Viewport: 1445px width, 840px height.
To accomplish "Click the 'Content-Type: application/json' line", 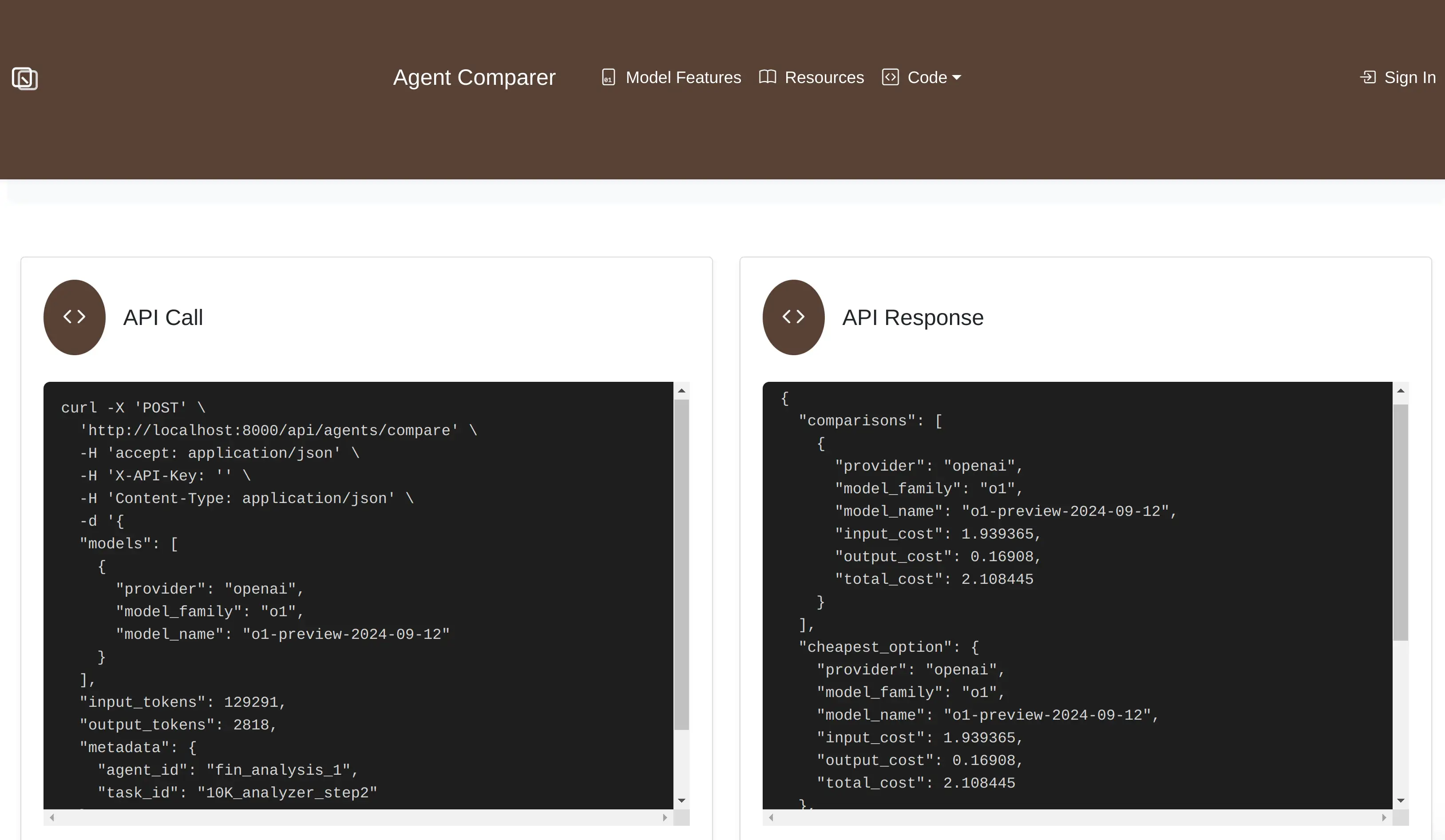I will (246, 498).
